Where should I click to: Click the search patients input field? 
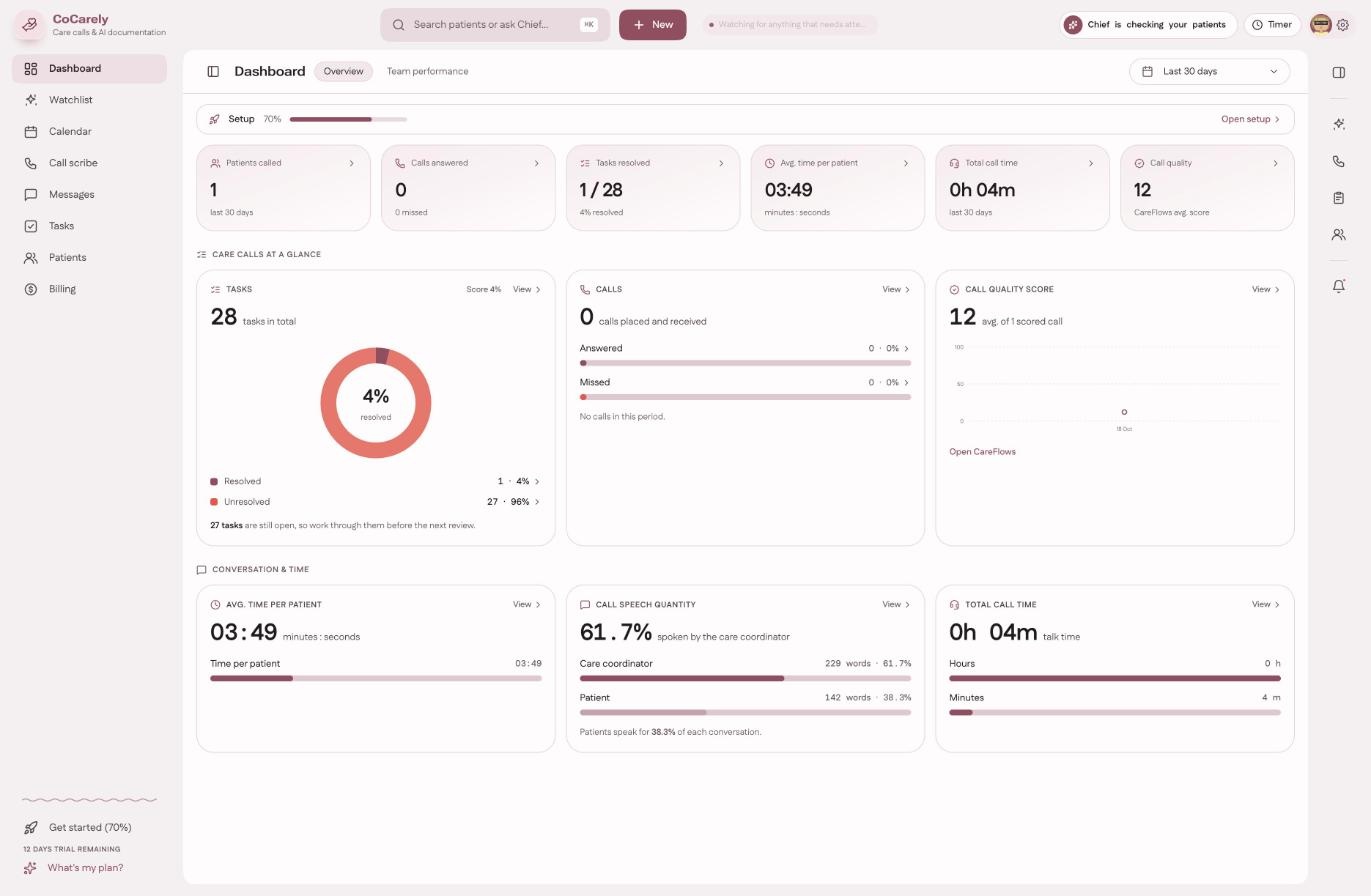pyautogui.click(x=495, y=25)
